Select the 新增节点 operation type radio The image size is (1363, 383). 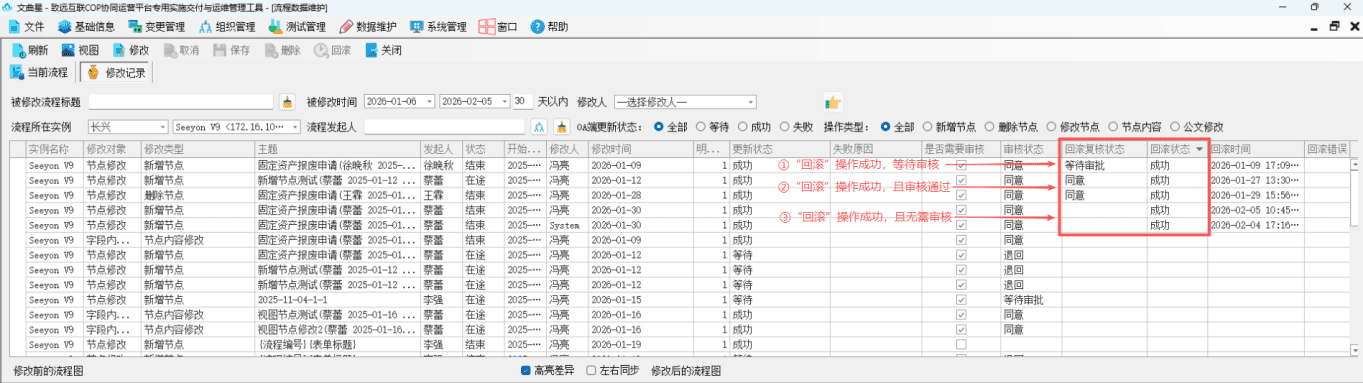[928, 127]
